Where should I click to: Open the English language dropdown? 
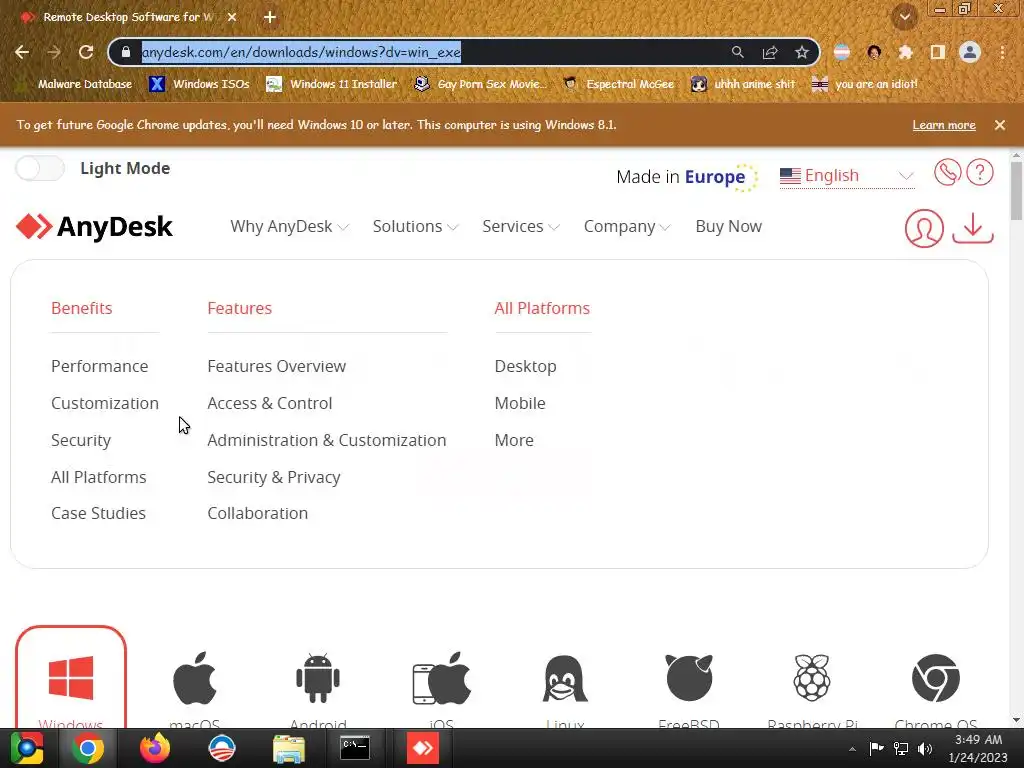tap(847, 176)
